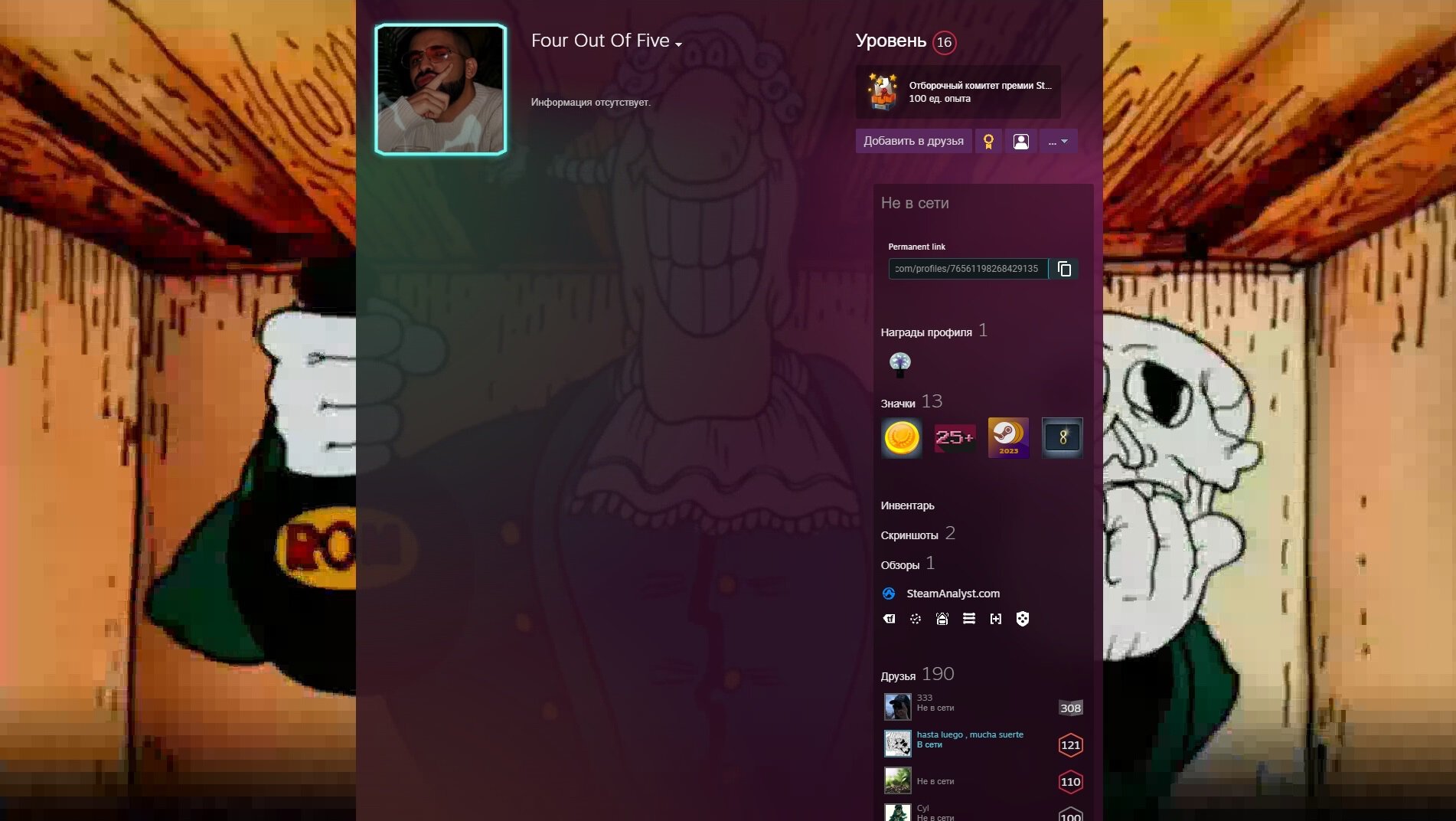The height and width of the screenshot is (821, 1456).
Task: Click the three stacked bars icon
Action: tap(969, 619)
